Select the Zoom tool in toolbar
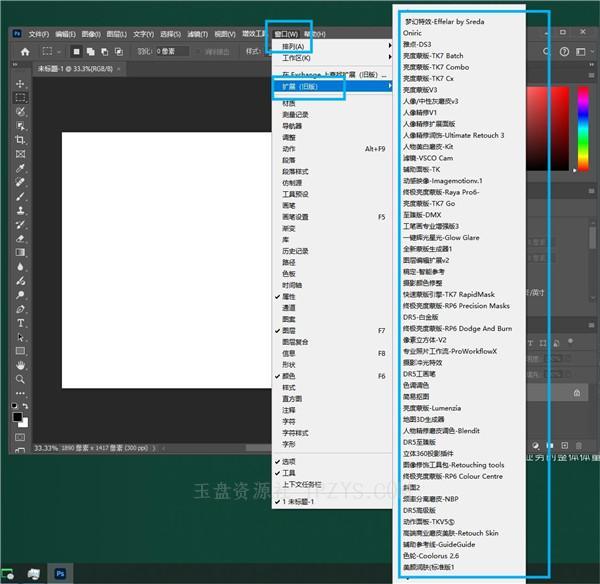600x584 pixels. click(20, 380)
